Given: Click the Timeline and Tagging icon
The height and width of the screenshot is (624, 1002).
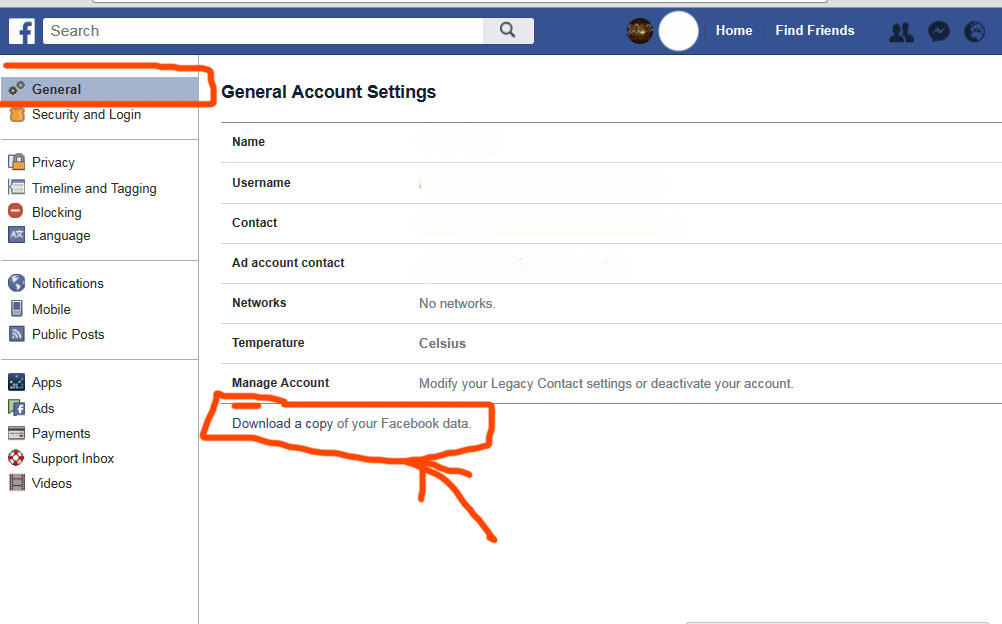Looking at the screenshot, I should point(17,187).
